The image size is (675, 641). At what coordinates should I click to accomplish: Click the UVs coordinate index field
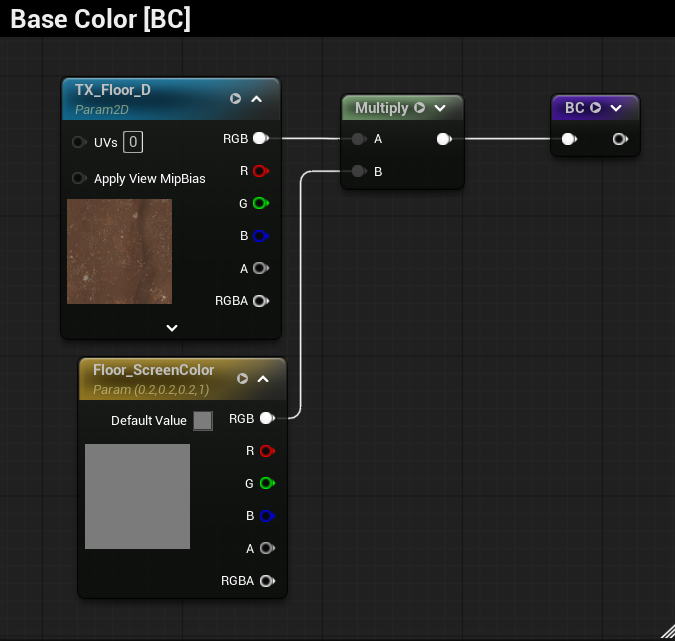point(133,142)
